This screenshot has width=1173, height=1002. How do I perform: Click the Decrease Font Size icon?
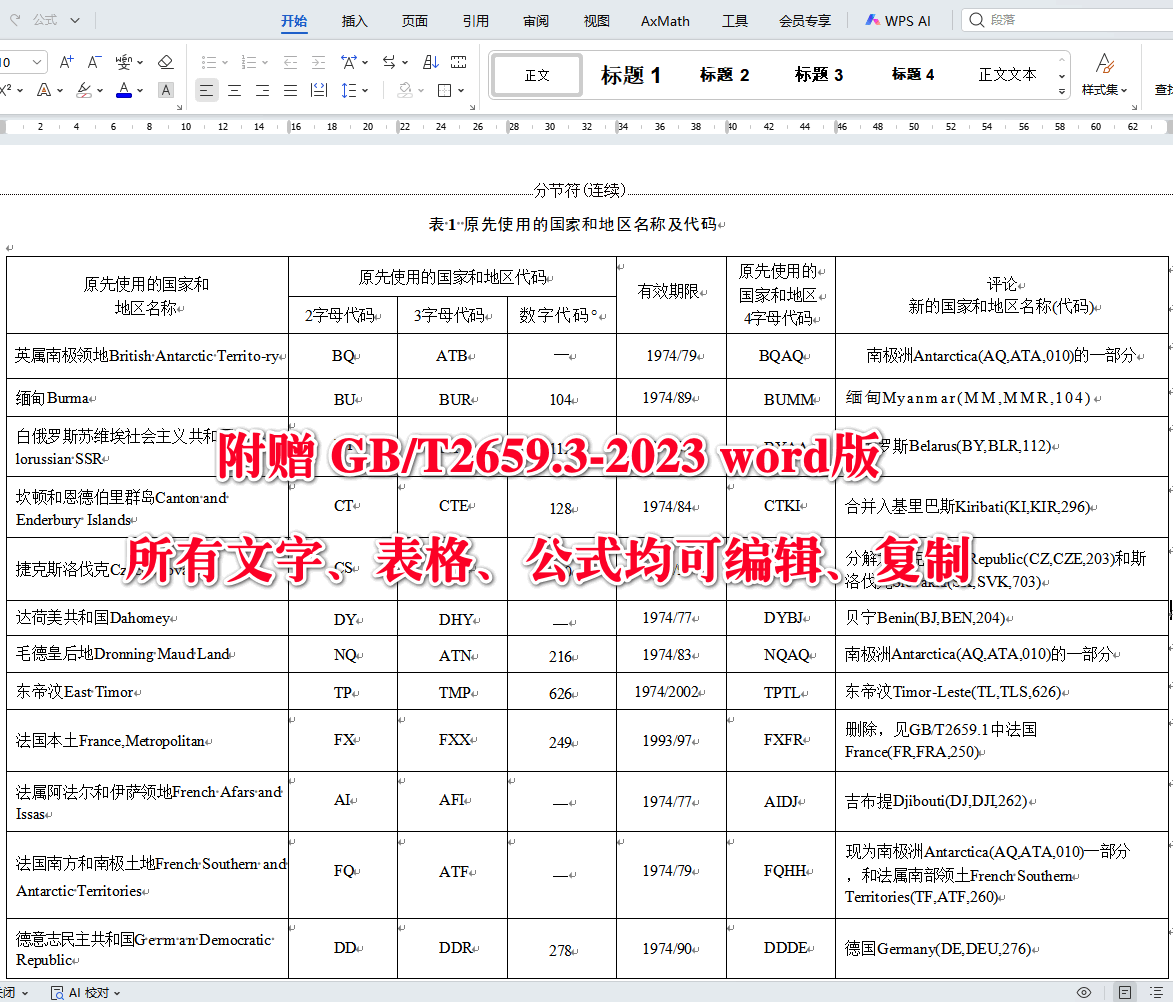94,62
